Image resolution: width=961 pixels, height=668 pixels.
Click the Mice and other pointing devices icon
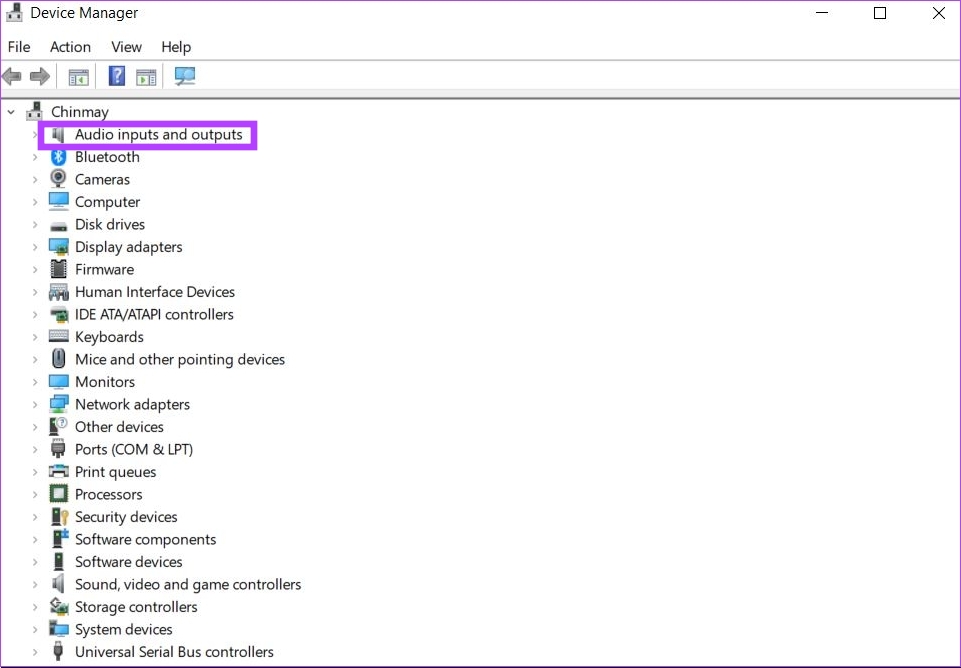pyautogui.click(x=59, y=359)
